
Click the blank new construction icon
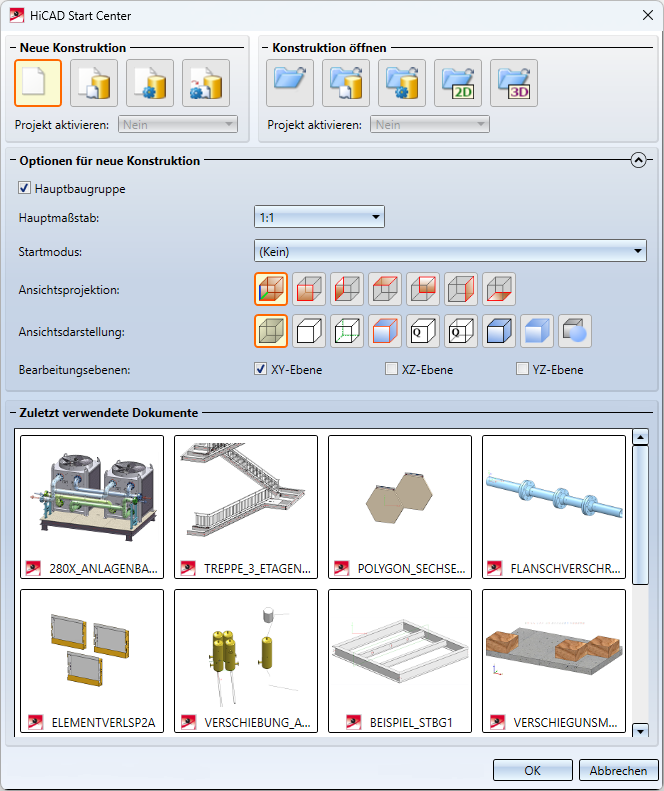(x=38, y=83)
